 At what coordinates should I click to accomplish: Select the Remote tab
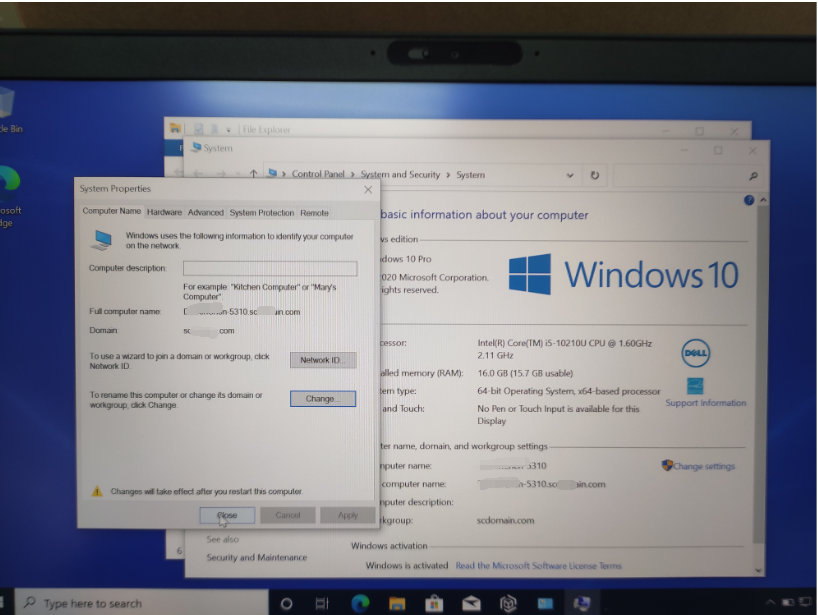[x=314, y=213]
